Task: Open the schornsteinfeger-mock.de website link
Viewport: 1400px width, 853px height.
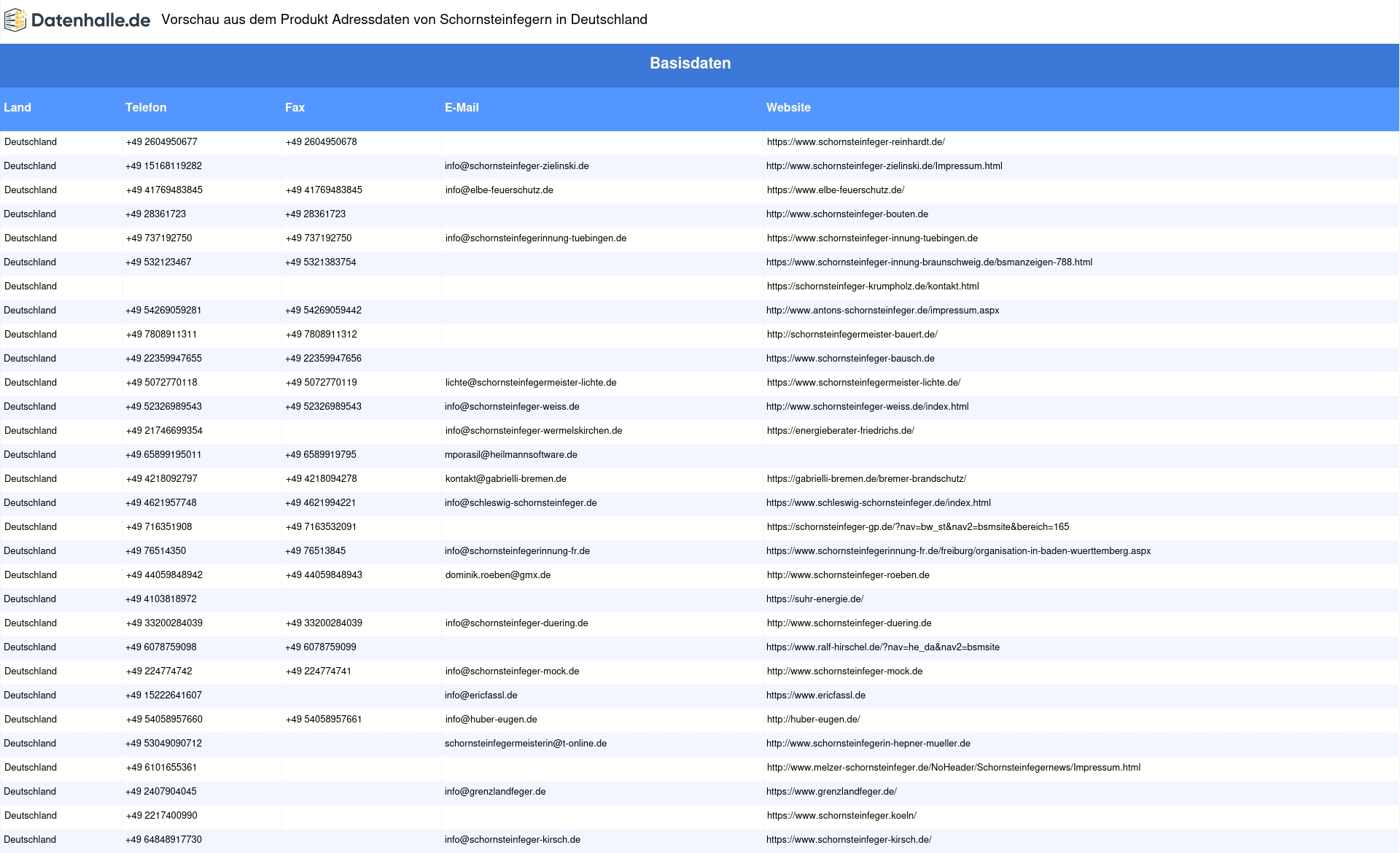Action: (845, 671)
